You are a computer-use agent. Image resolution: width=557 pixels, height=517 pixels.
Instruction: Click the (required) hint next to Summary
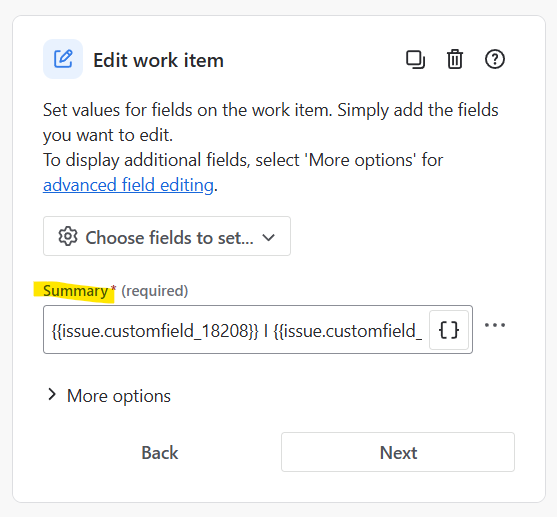[155, 291]
